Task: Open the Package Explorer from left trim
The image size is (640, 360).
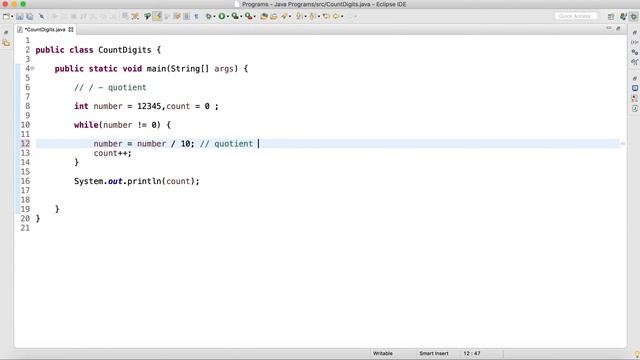Action: 6,42
